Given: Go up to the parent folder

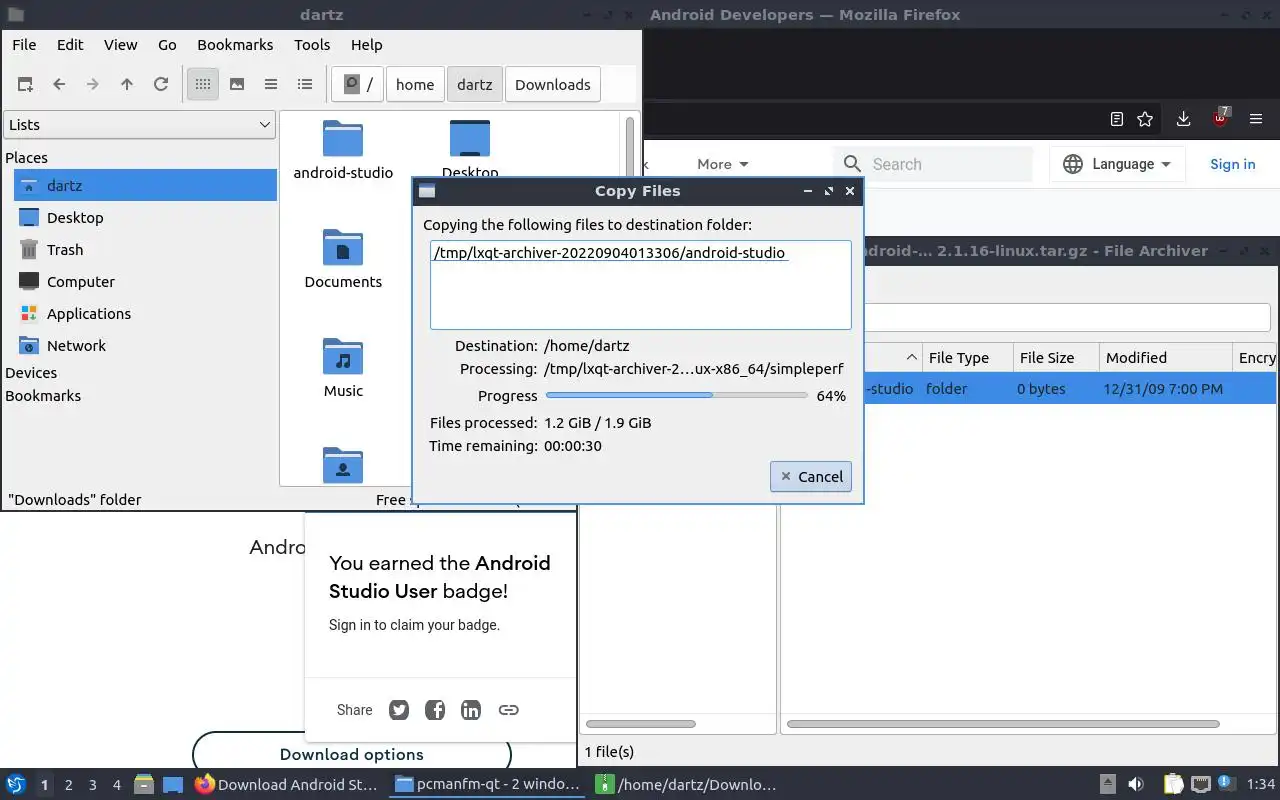Looking at the screenshot, I should pyautogui.click(x=127, y=84).
